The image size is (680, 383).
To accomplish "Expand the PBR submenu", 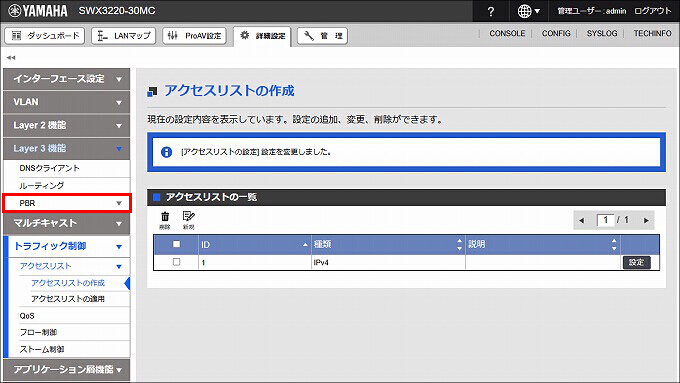I will 66,203.
